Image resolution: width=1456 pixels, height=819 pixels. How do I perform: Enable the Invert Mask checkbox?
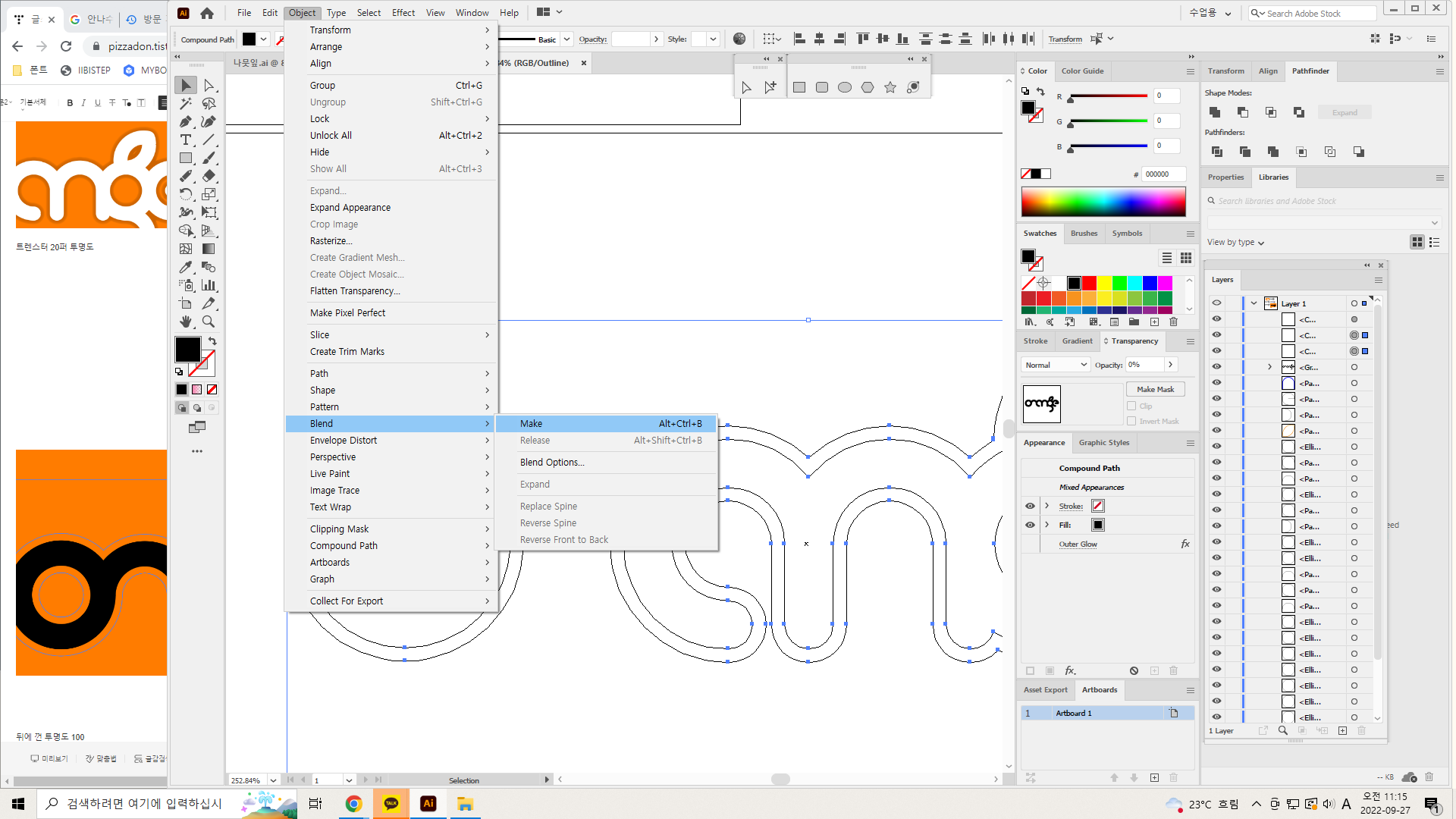coord(1131,422)
